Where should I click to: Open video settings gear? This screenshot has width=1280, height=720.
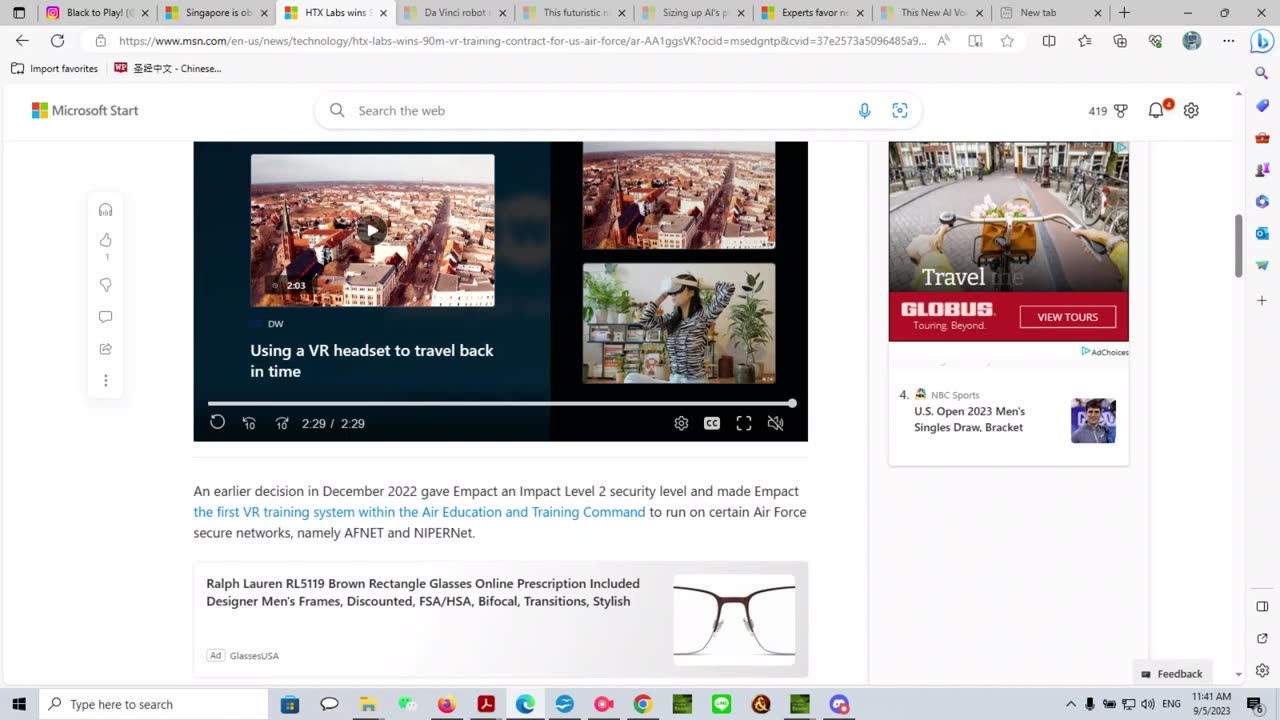click(x=681, y=423)
